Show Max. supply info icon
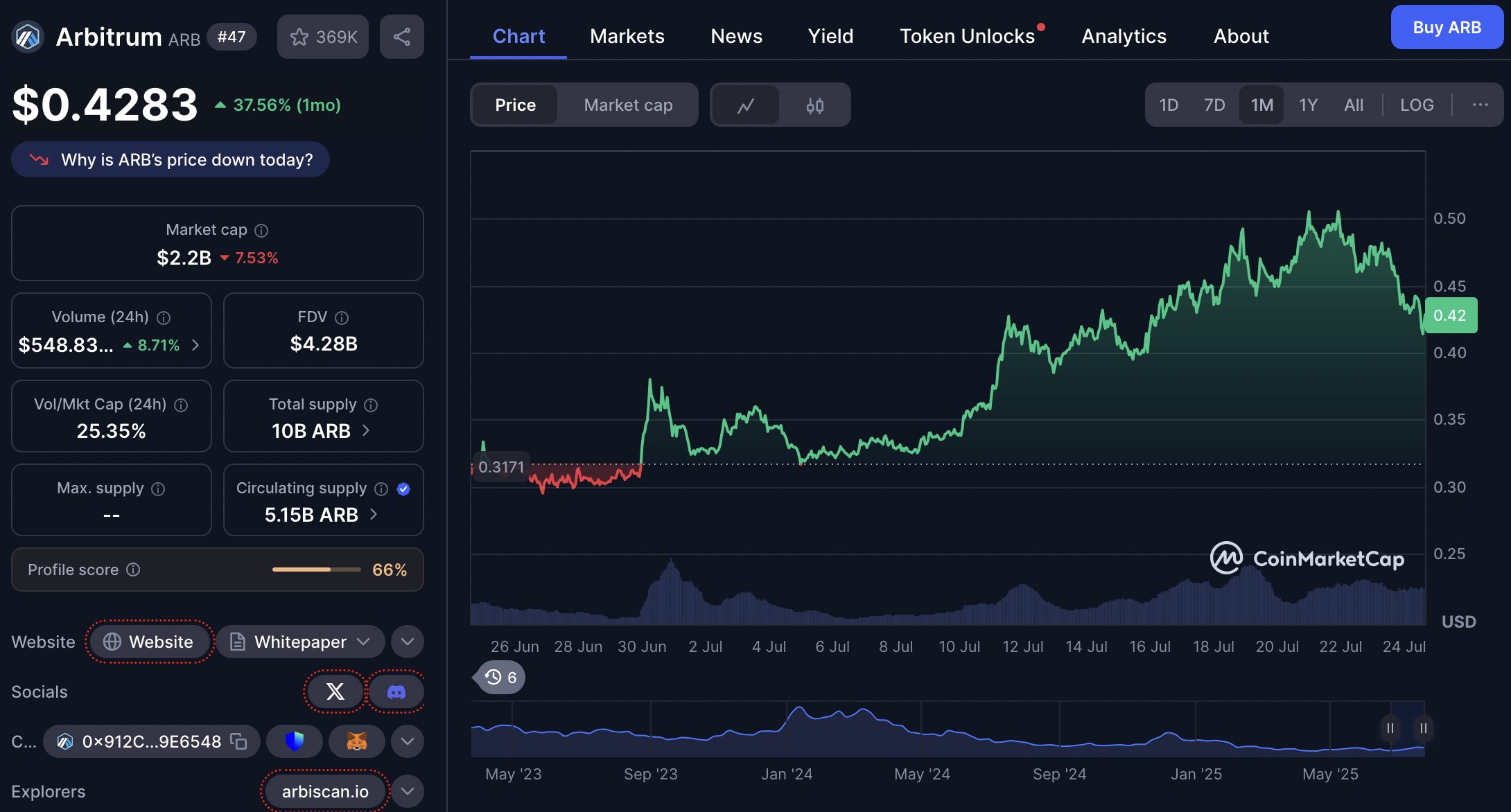 tap(158, 488)
